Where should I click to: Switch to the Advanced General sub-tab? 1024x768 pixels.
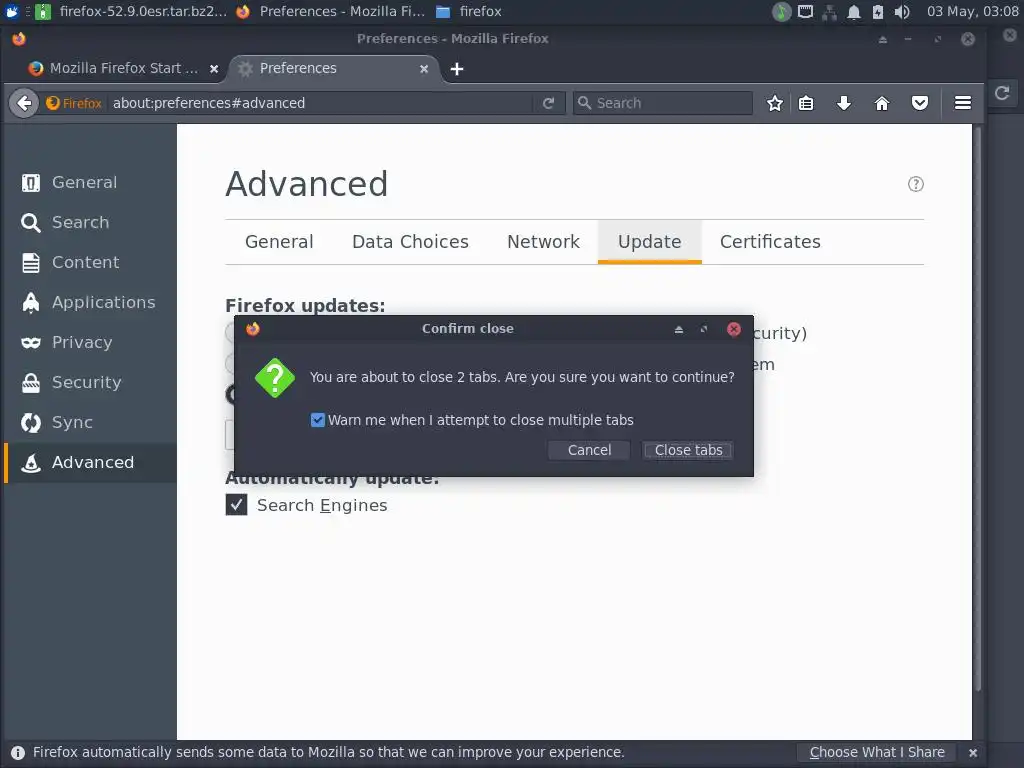coord(279,242)
